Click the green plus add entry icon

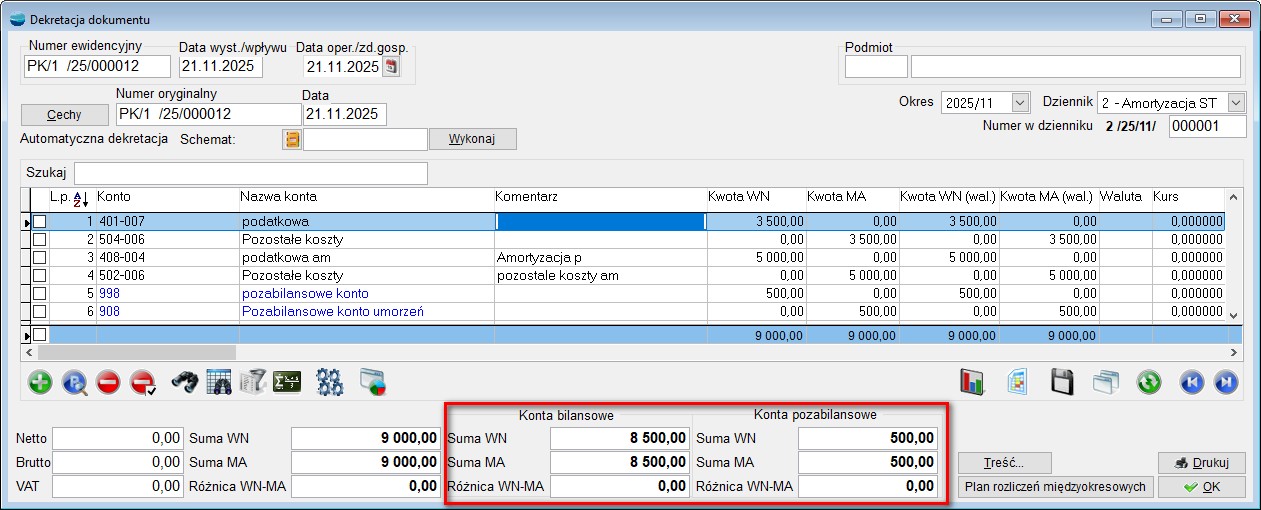pyautogui.click(x=40, y=382)
